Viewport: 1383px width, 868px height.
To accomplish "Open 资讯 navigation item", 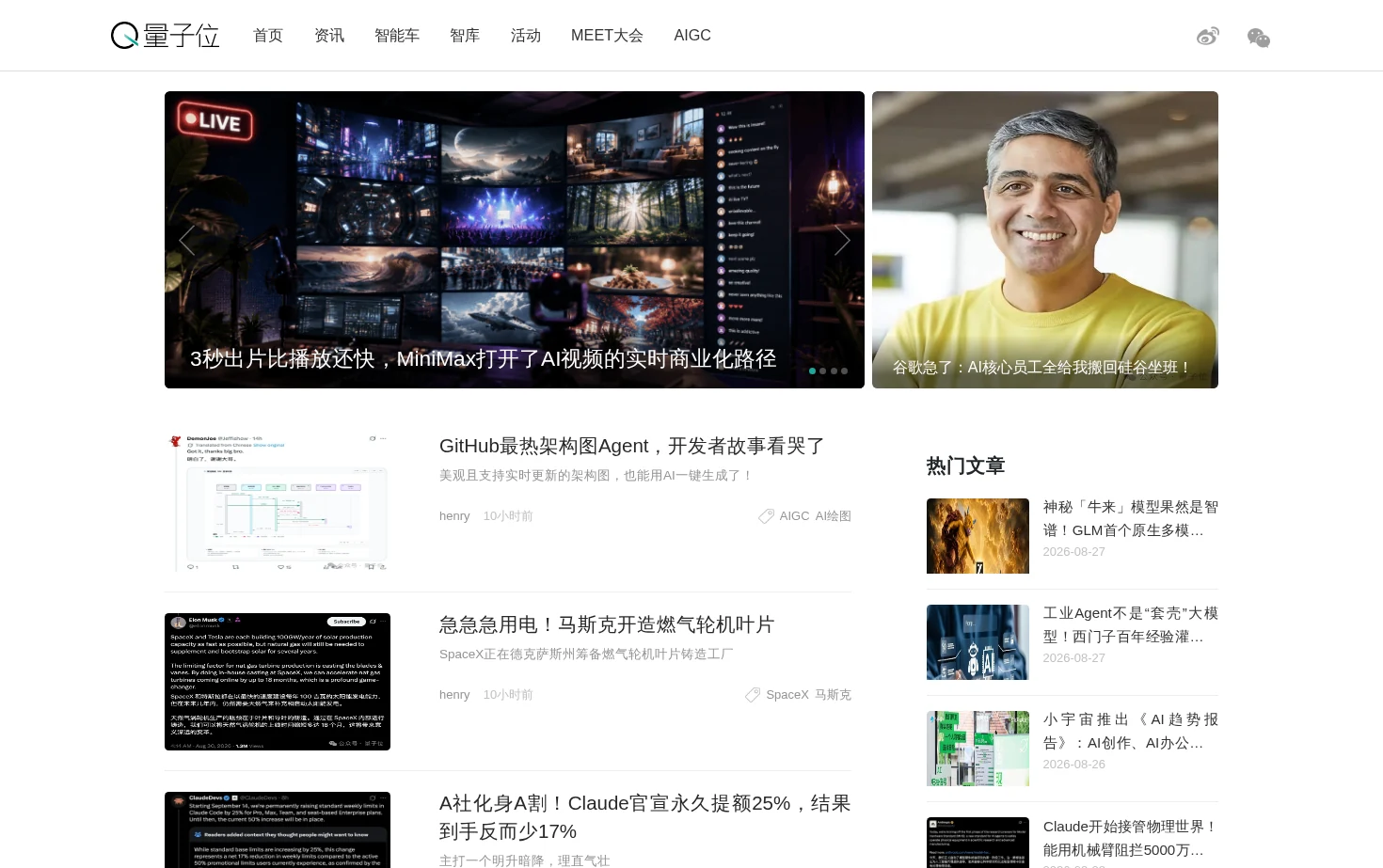I will pos(329,36).
